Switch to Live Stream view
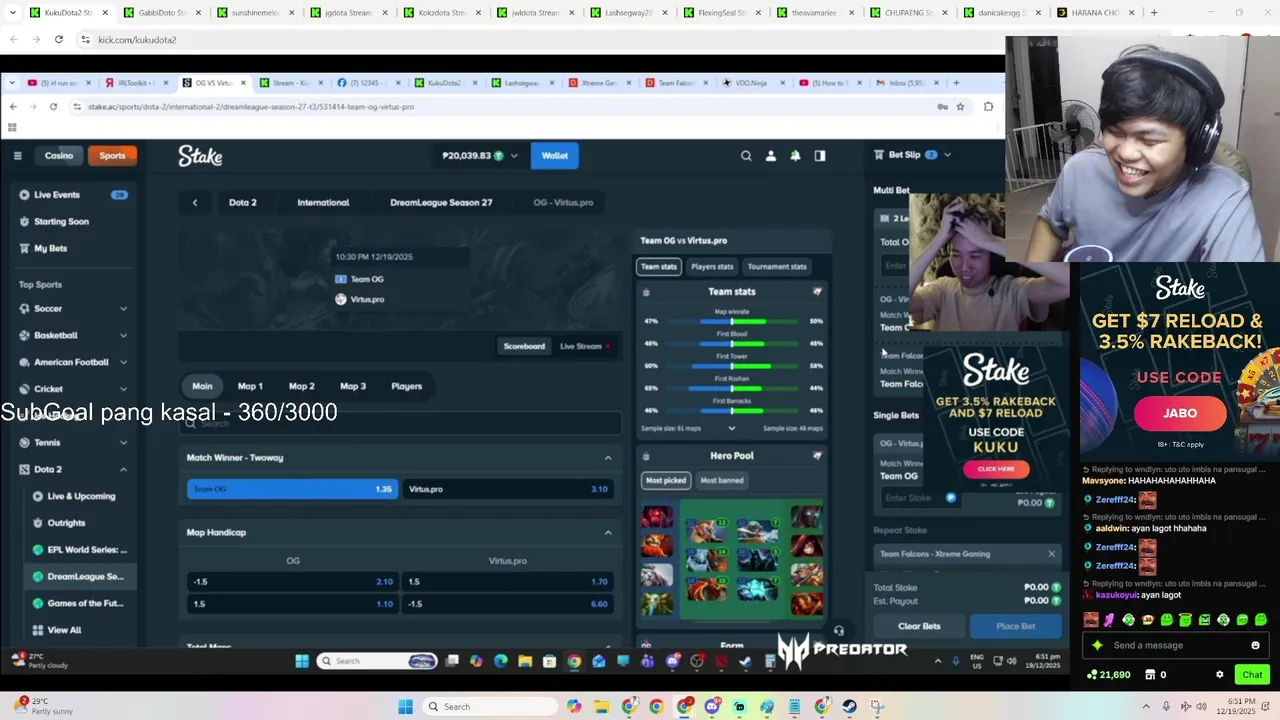 [x=585, y=347]
